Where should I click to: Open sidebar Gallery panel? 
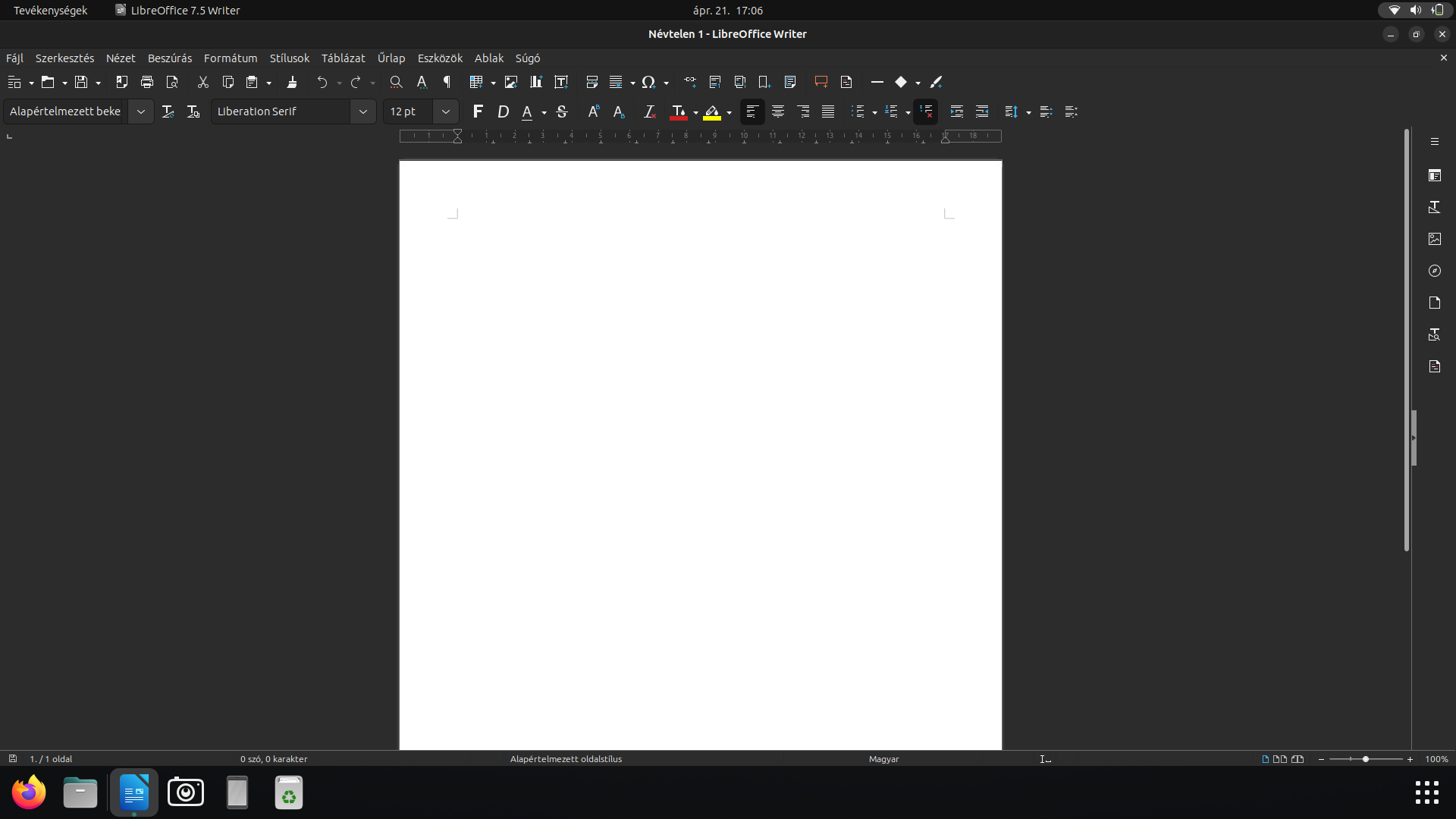pos(1435,239)
